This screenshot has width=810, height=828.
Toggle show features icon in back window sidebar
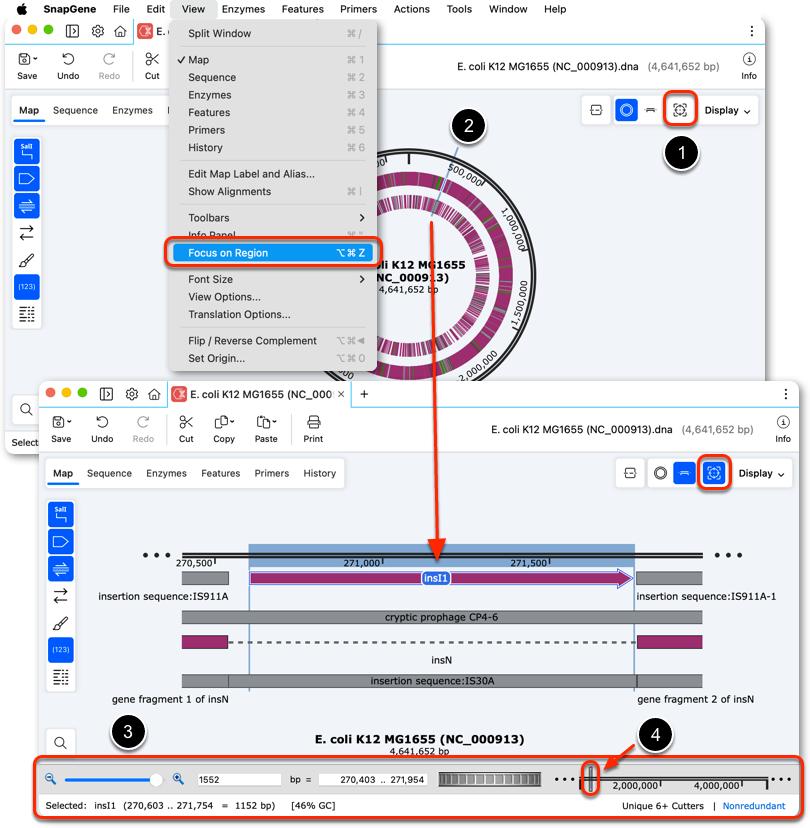point(26,178)
